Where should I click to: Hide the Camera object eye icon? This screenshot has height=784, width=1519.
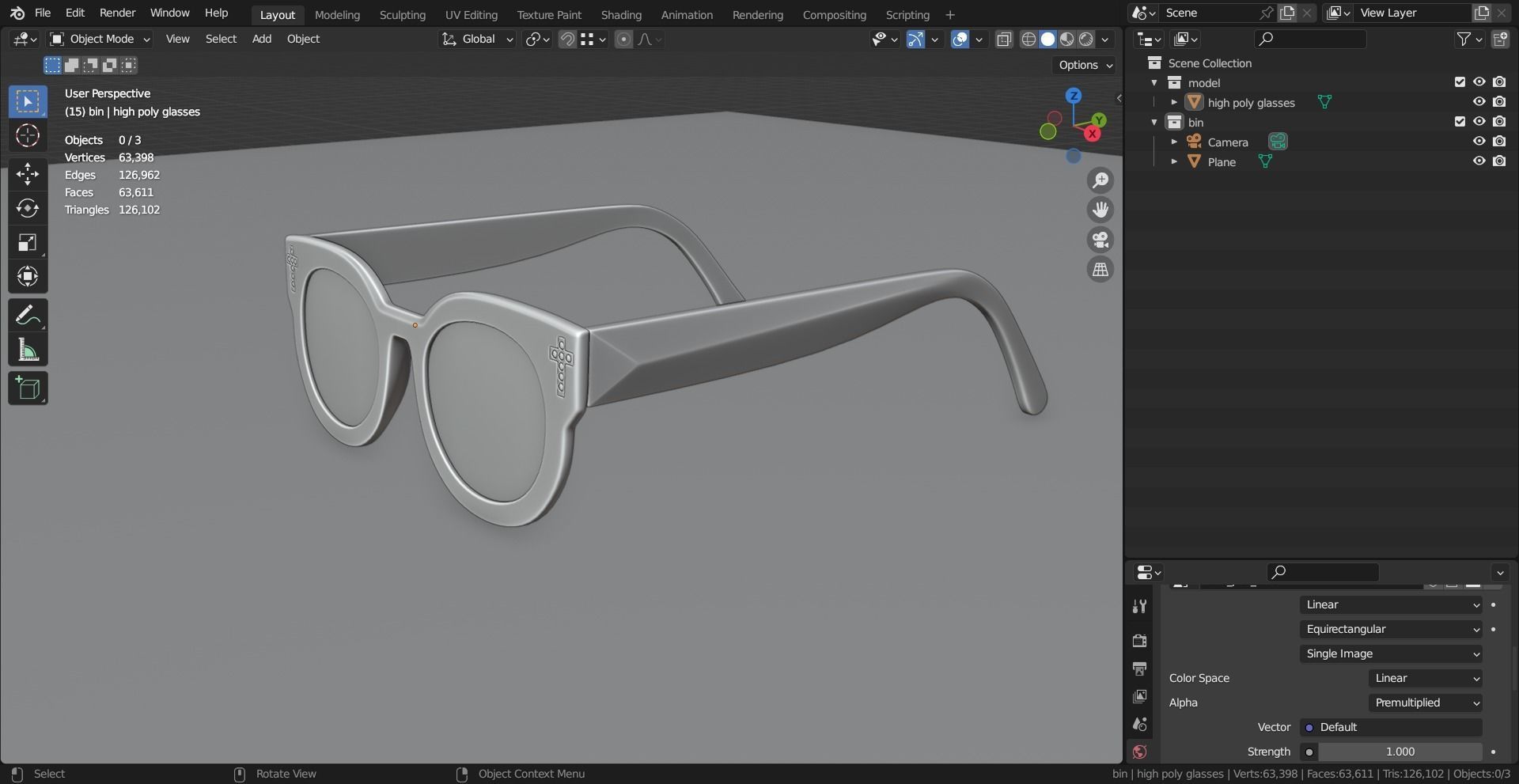click(x=1479, y=142)
